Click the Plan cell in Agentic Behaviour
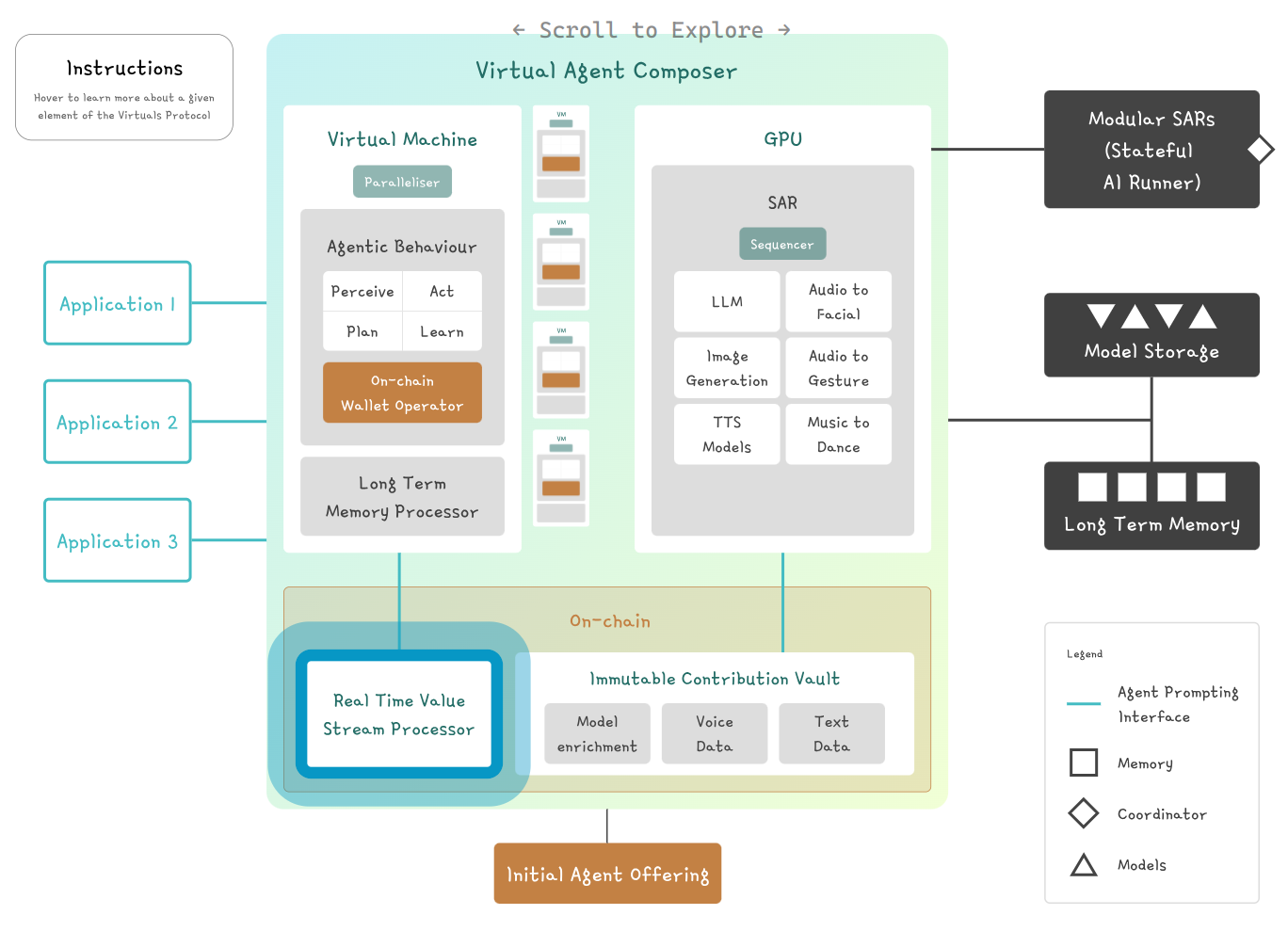 click(x=362, y=331)
